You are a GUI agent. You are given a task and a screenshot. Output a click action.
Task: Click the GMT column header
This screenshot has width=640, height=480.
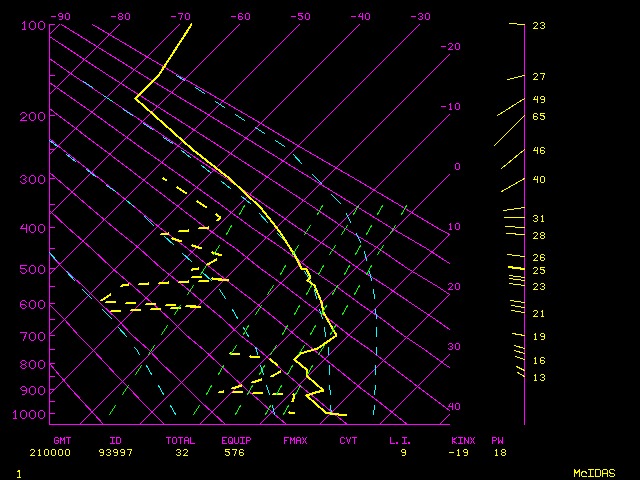click(x=62, y=440)
